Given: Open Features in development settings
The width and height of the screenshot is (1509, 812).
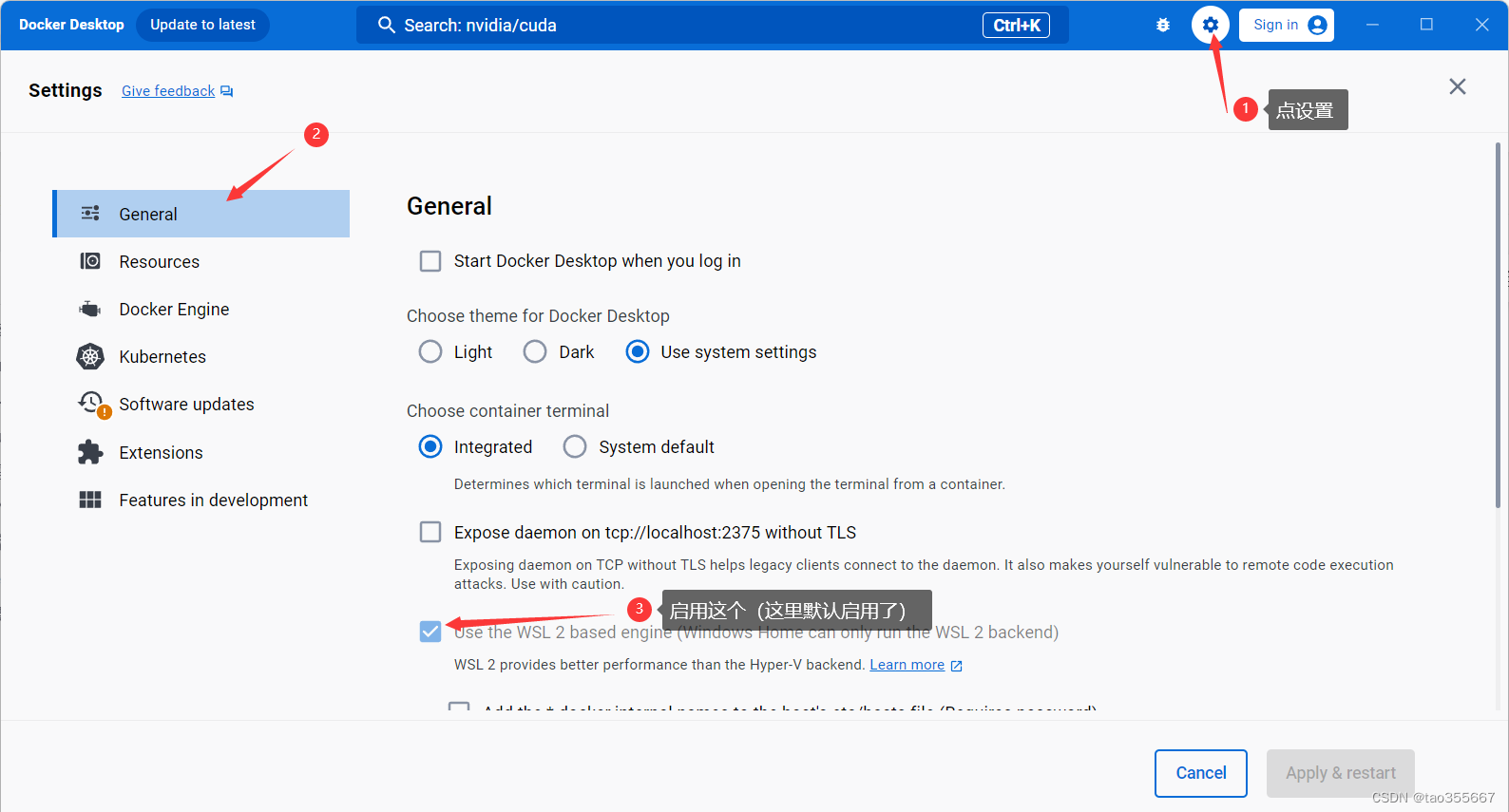Looking at the screenshot, I should (201, 500).
